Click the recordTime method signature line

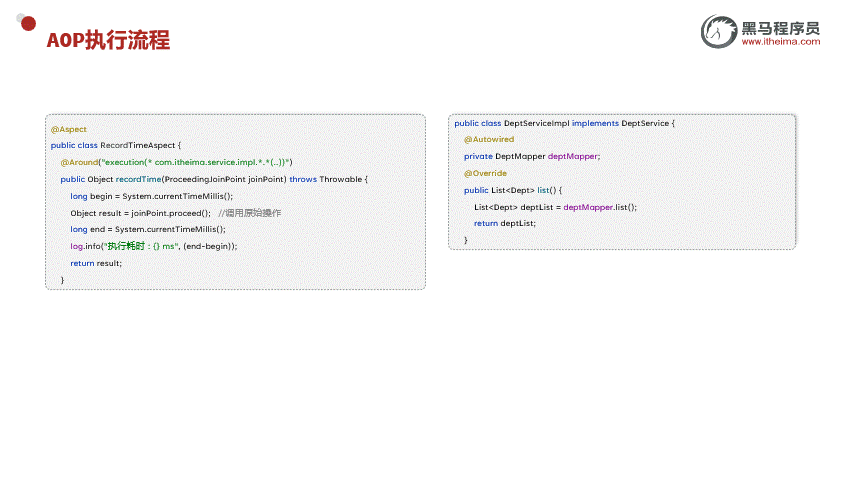pos(214,179)
